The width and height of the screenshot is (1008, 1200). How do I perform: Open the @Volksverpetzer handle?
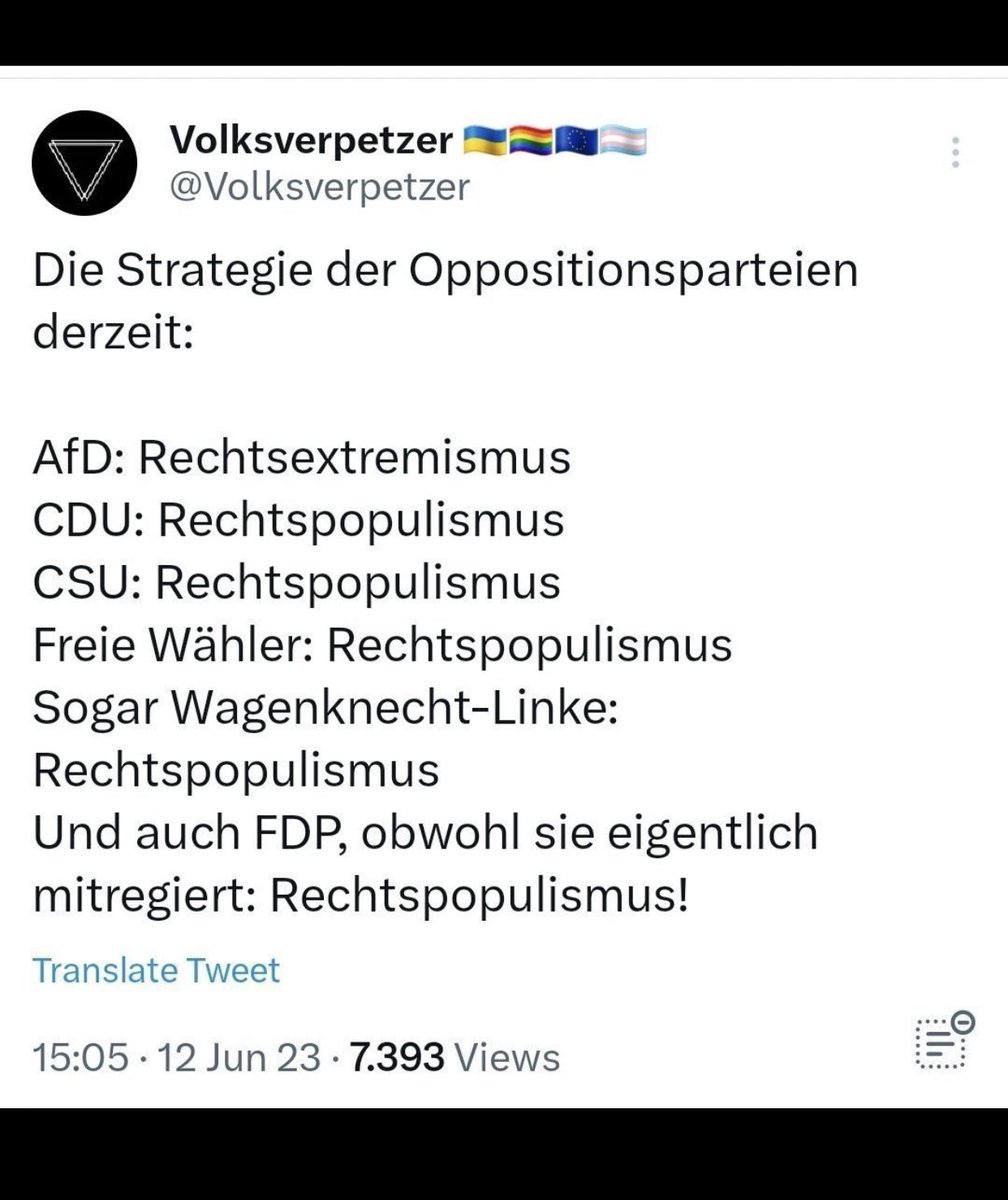320,188
